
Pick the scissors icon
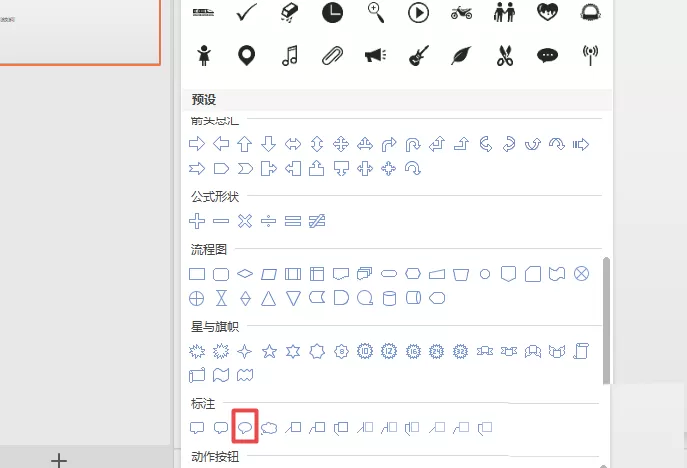pyautogui.click(x=505, y=56)
